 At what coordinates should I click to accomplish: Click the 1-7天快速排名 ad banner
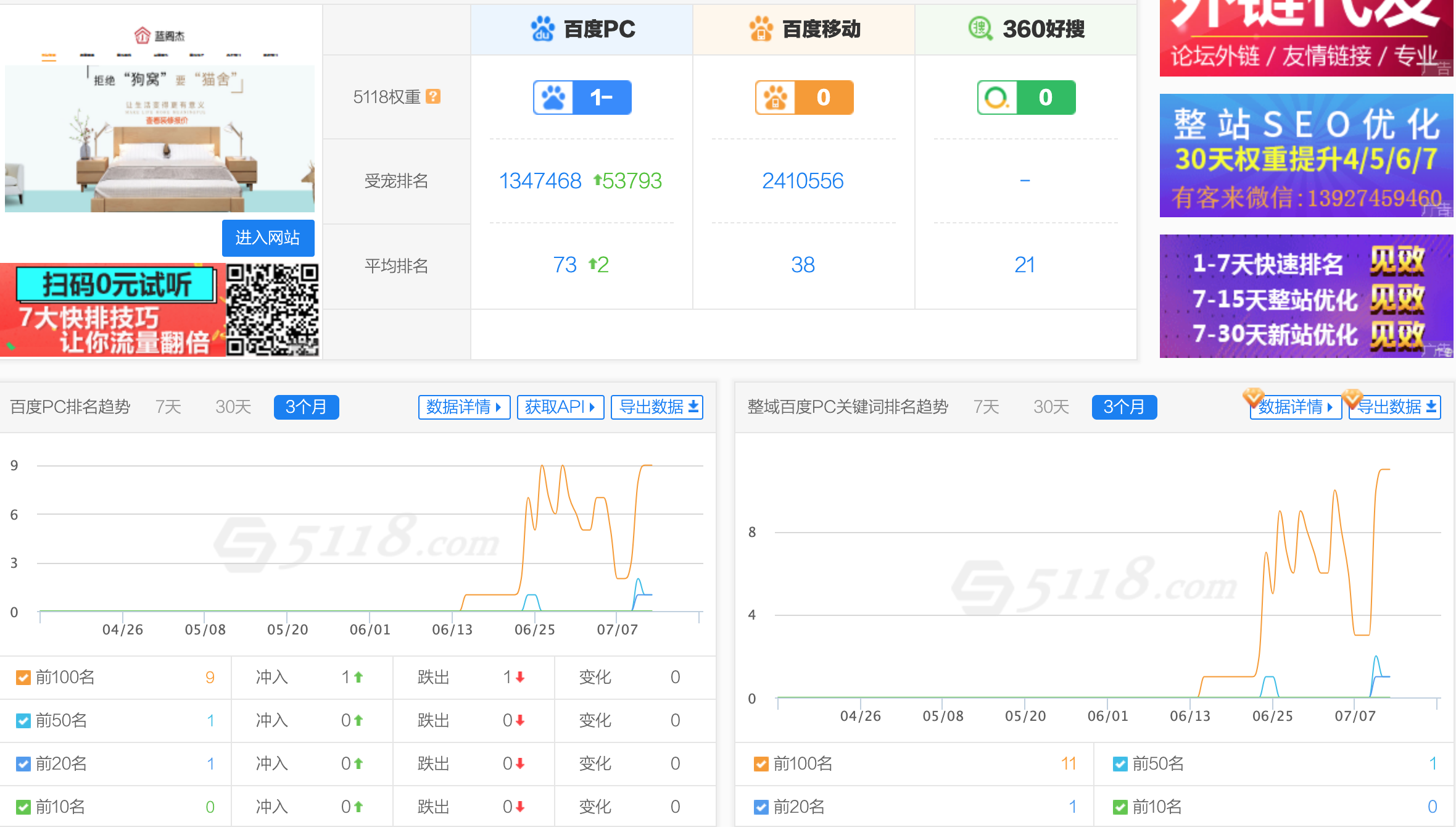coord(1306,296)
